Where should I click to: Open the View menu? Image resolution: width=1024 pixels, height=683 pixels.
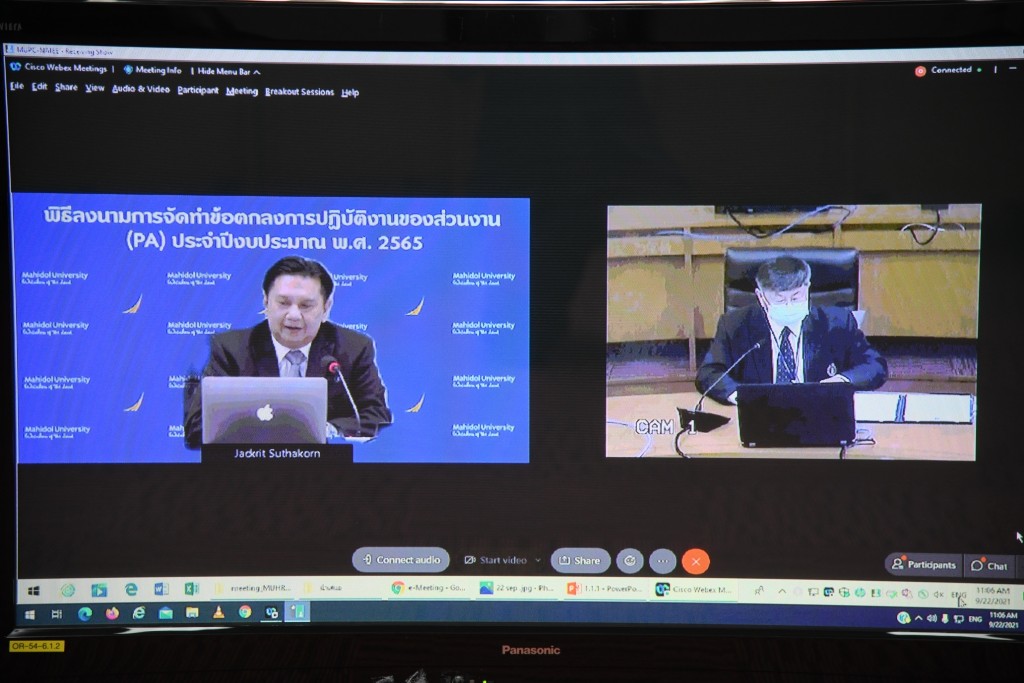point(95,88)
